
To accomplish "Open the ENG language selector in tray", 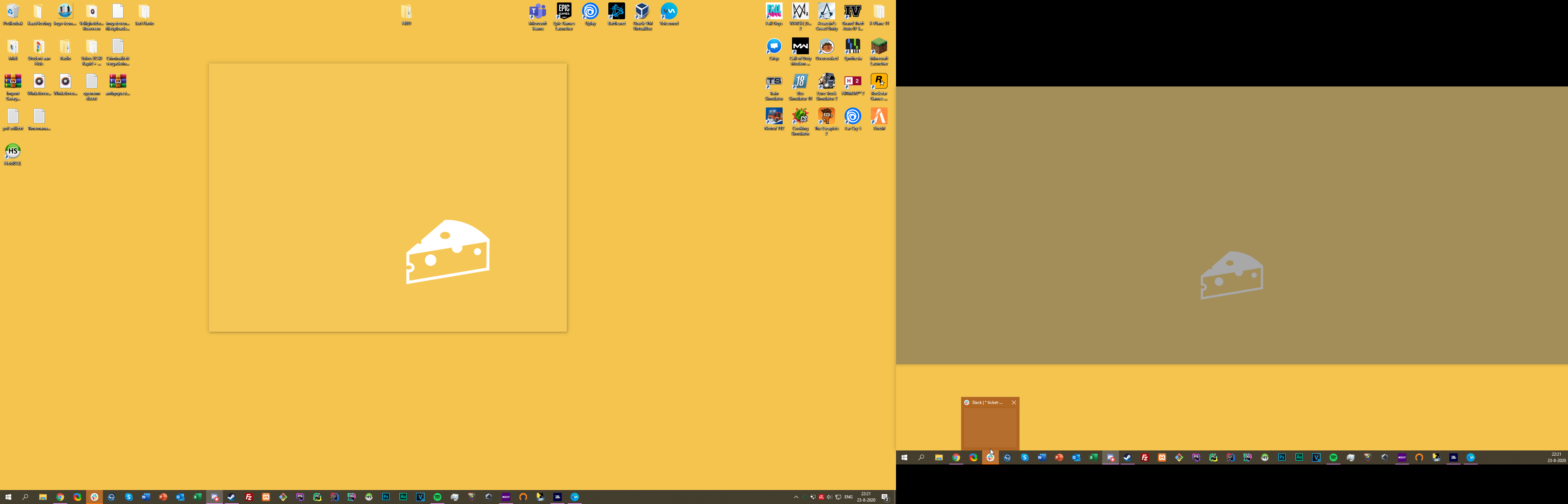I will click(848, 497).
